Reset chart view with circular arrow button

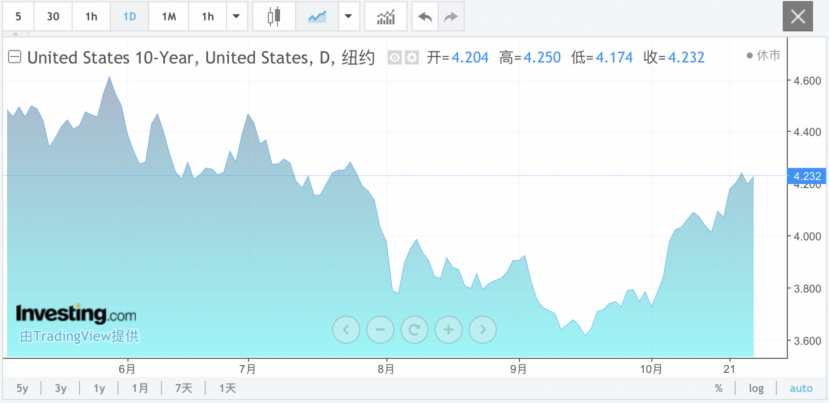414,328
